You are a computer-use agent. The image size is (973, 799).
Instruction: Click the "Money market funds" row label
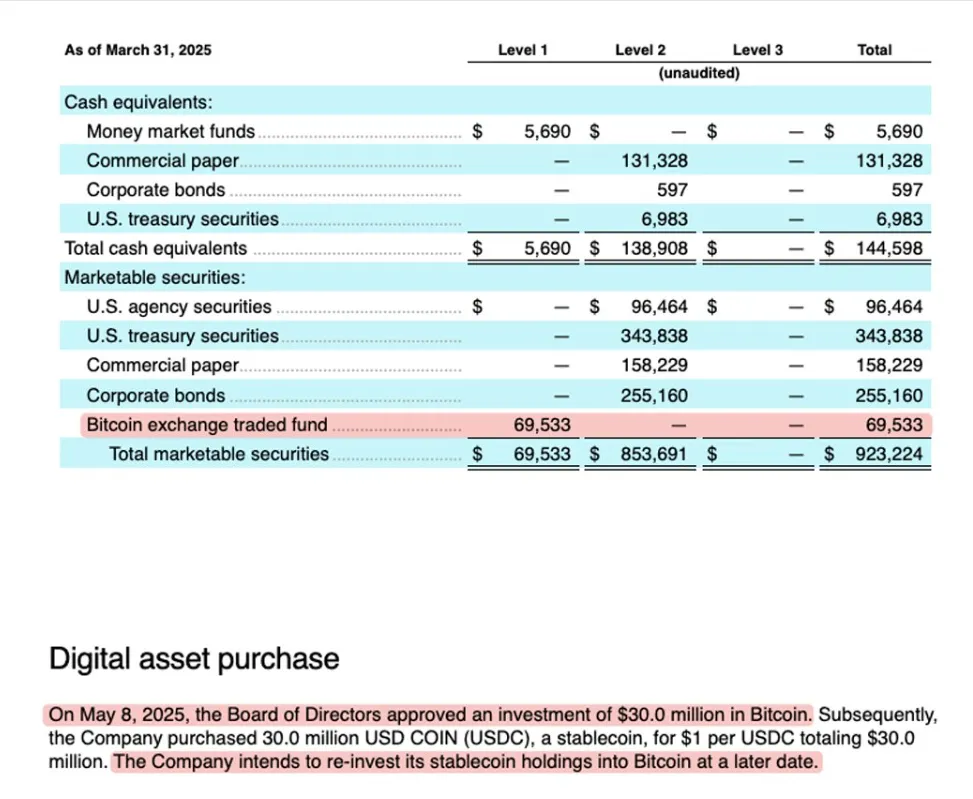click(x=170, y=131)
